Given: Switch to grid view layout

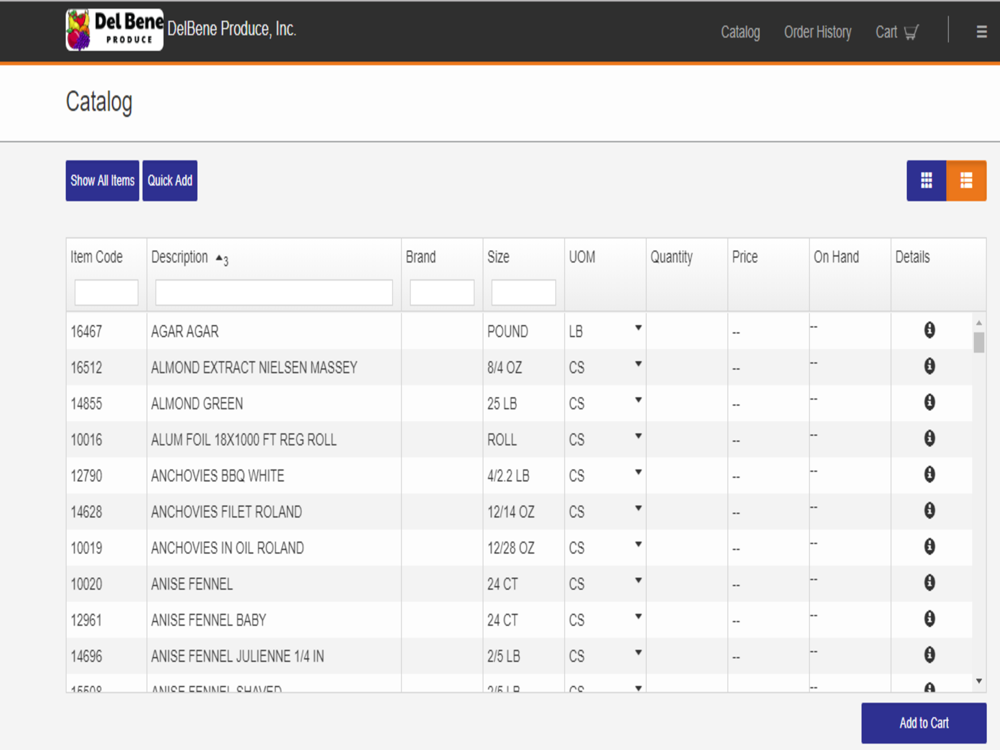Looking at the screenshot, I should (x=926, y=180).
